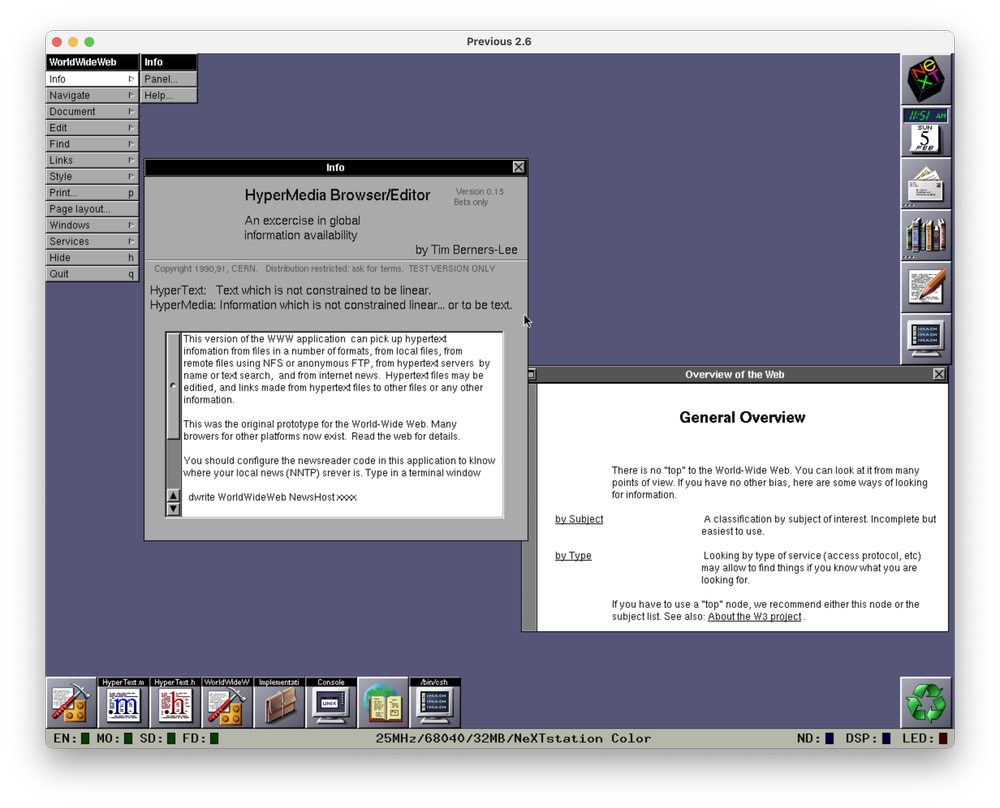The image size is (1000, 808).
Task: Click the Info text scroller knob
Action: [173, 386]
